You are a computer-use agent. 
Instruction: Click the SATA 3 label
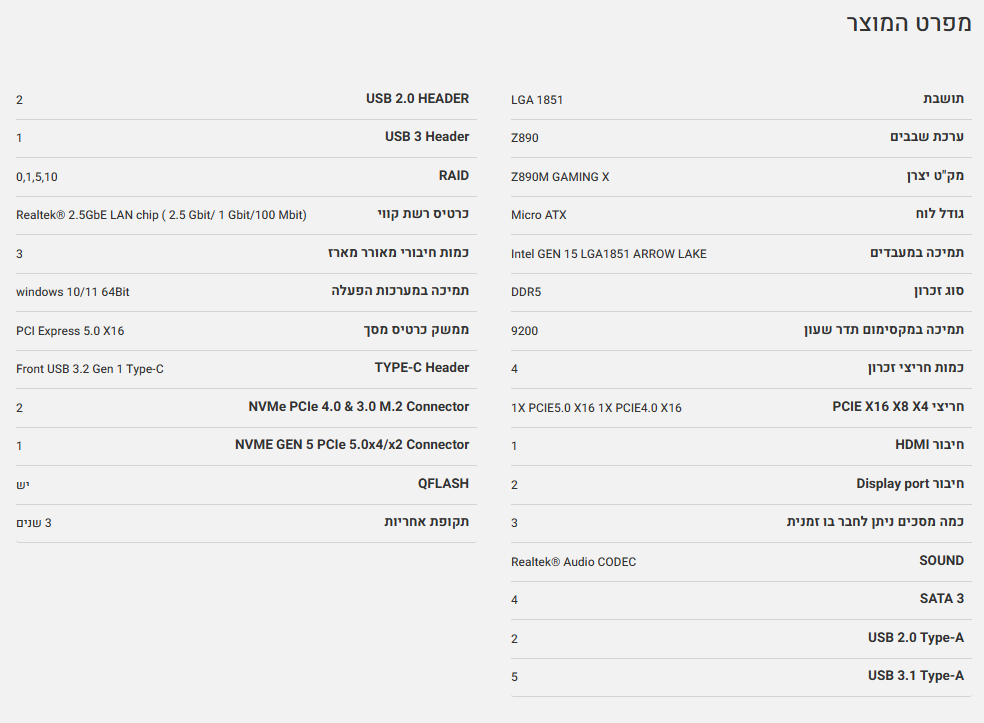tap(941, 599)
